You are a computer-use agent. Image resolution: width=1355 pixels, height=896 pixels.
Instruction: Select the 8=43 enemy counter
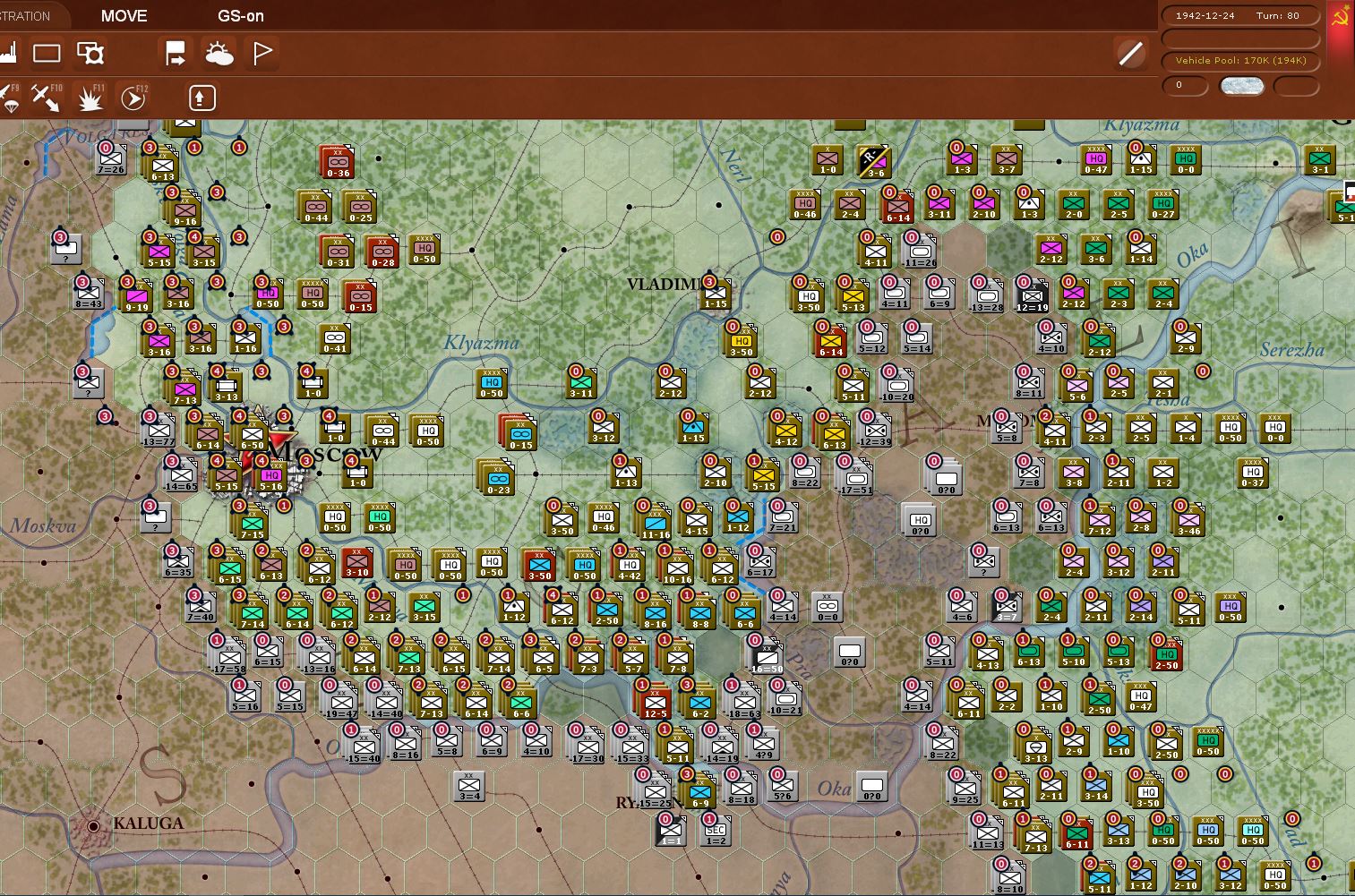[89, 295]
